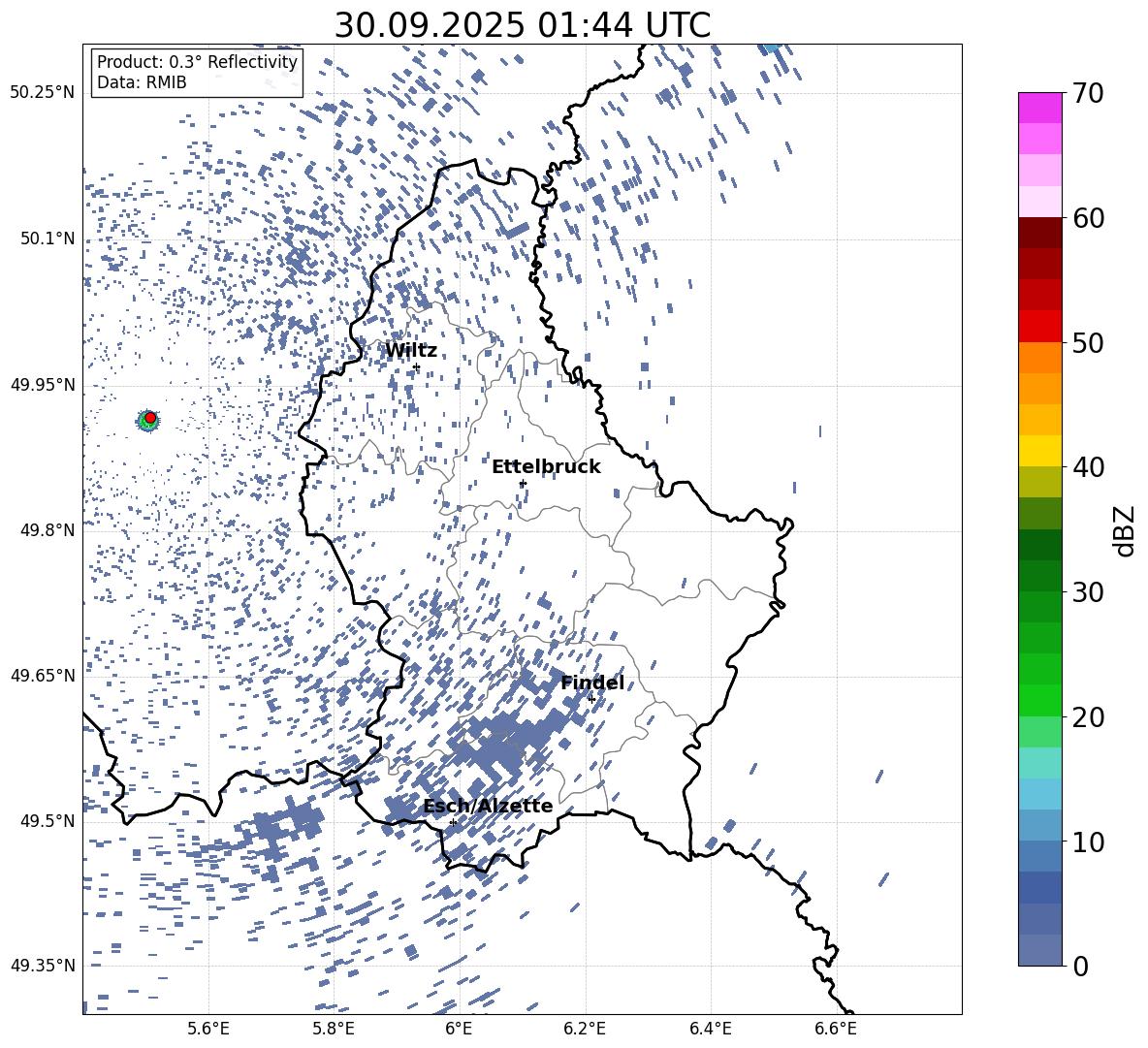Screen dimensions: 1148x1048
Task: Click the magenta top colorbar segment
Action: pyautogui.click(x=1040, y=109)
